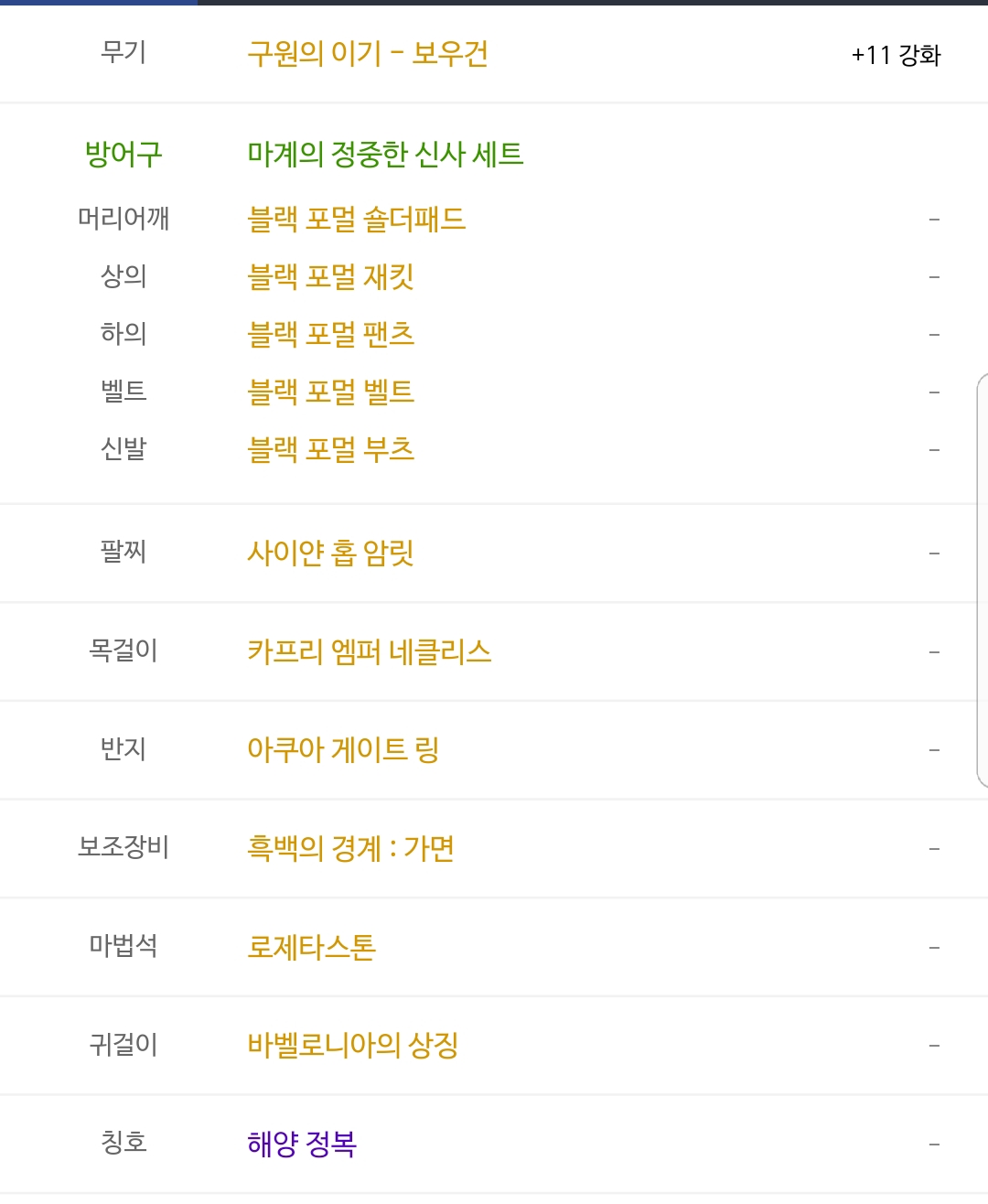988x1204 pixels.
Task: Select the 블랙 포멀 재킷 top item
Action: [x=330, y=276]
